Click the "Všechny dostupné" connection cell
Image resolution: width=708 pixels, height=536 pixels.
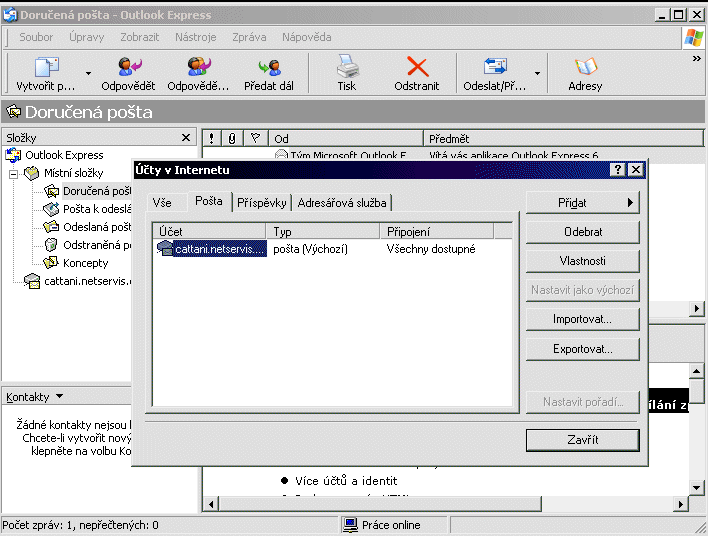[431, 249]
